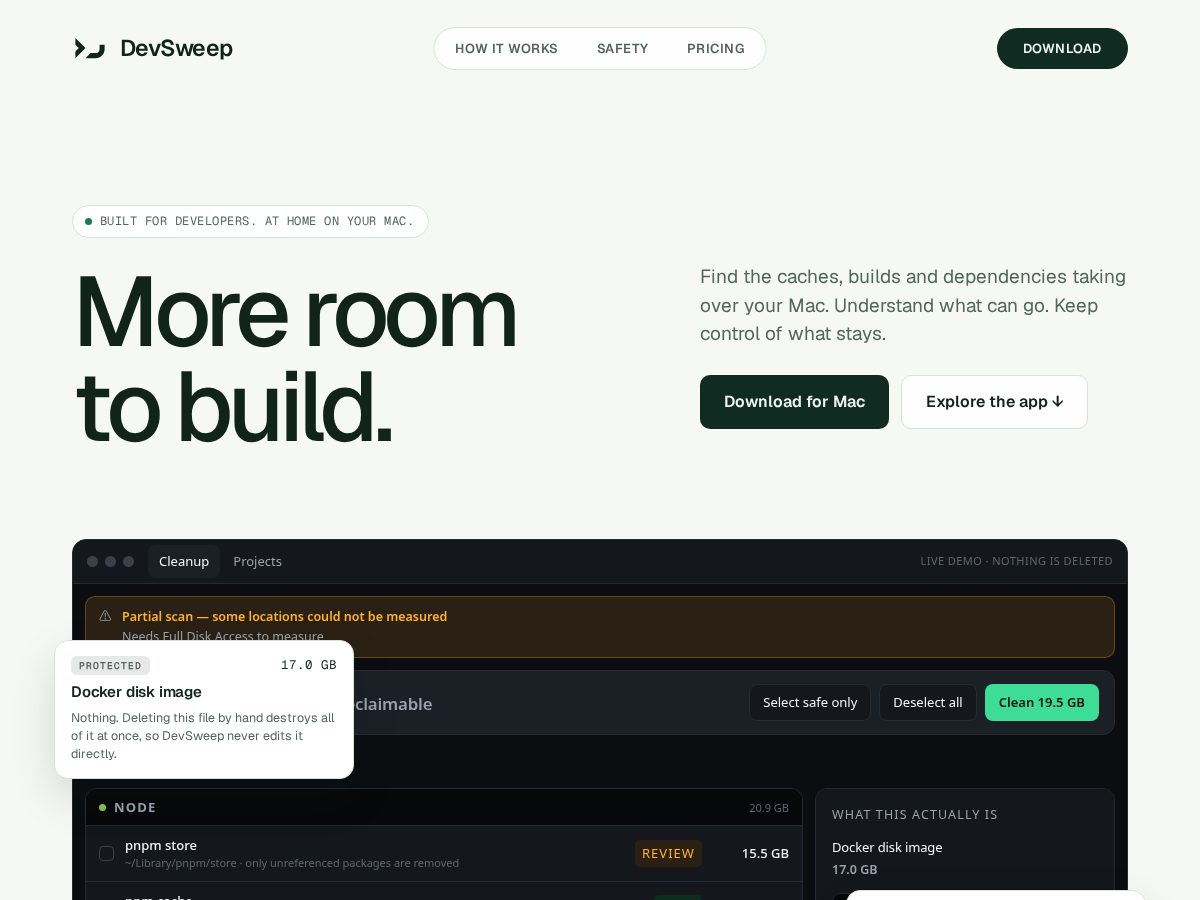Click 'LIVE DEMO · NOTHING IS DELETED' label

[1016, 561]
